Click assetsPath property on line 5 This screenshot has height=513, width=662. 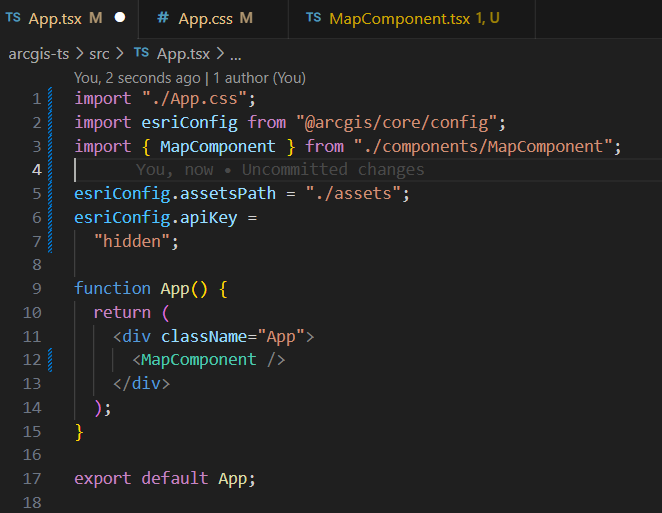click(x=228, y=194)
